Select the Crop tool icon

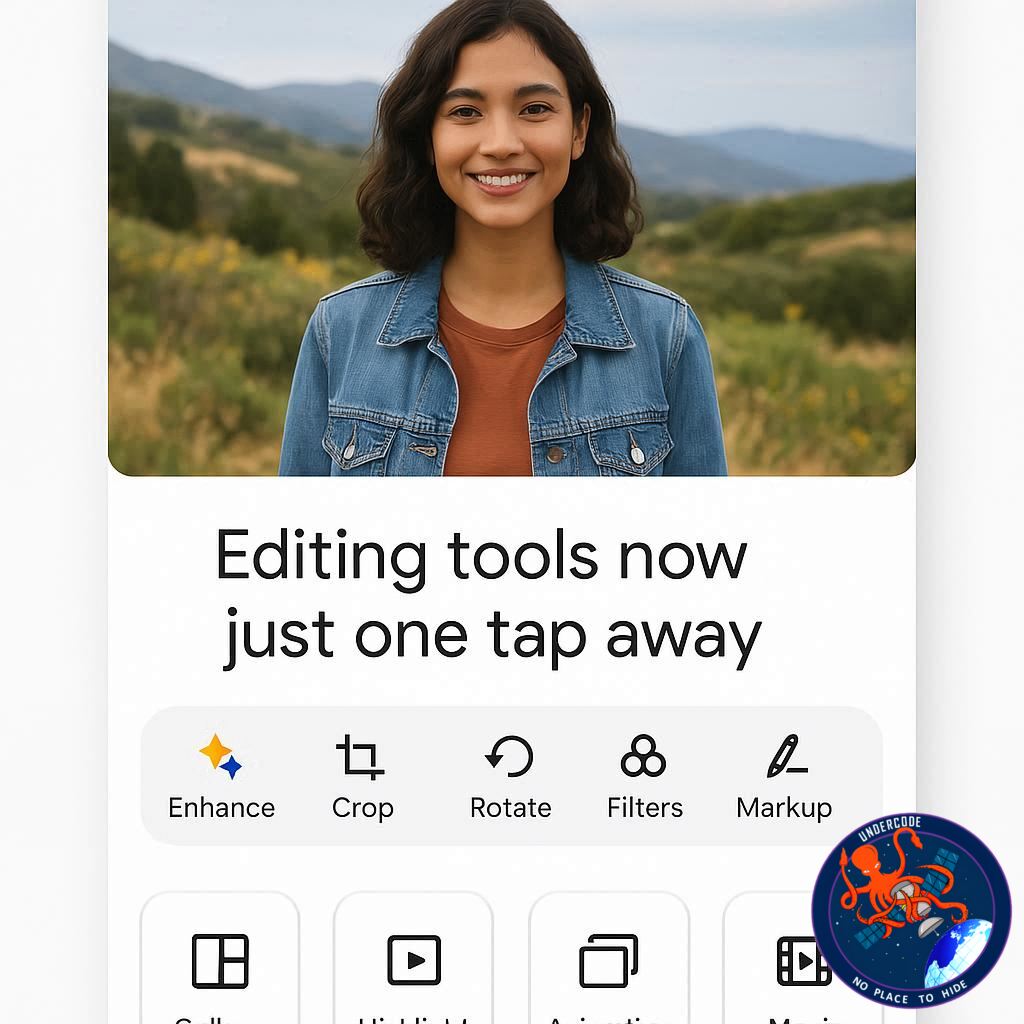pos(360,757)
